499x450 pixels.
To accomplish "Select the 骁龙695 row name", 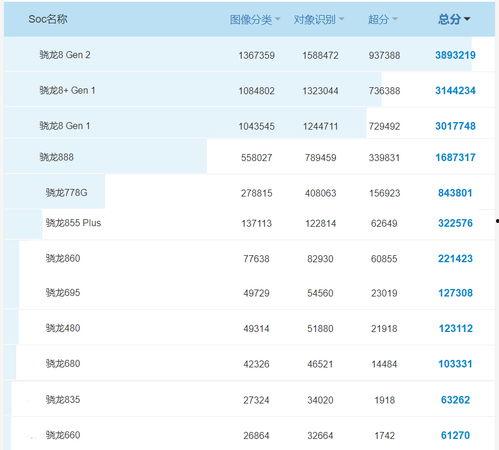I will (x=63, y=292).
